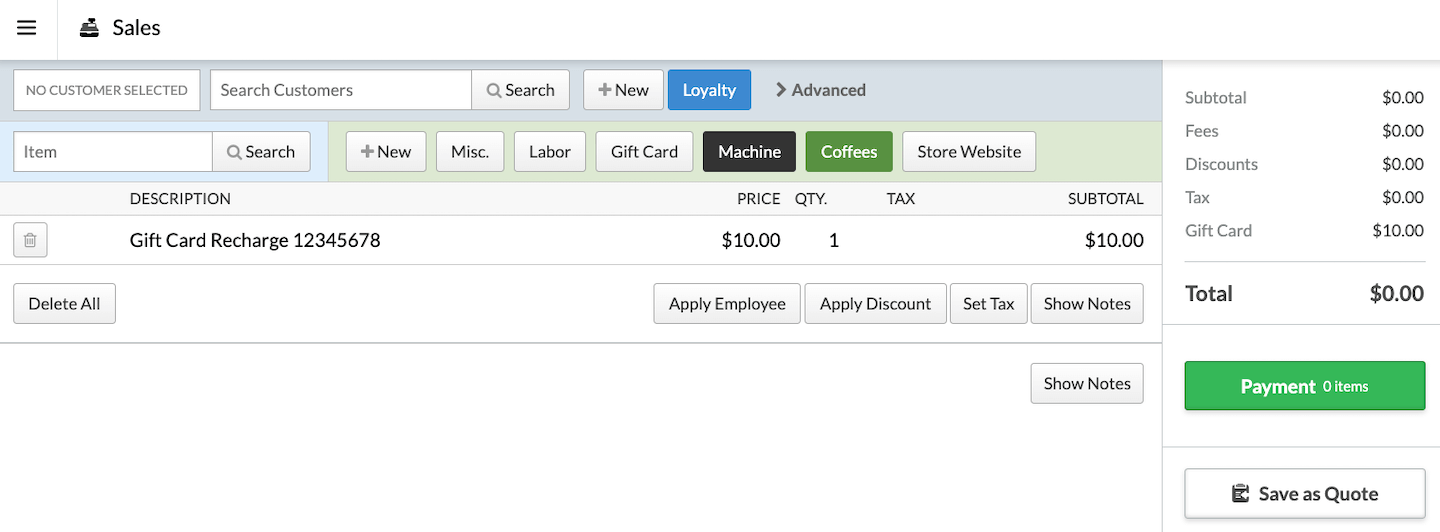Click Delete All to clear items

(64, 304)
